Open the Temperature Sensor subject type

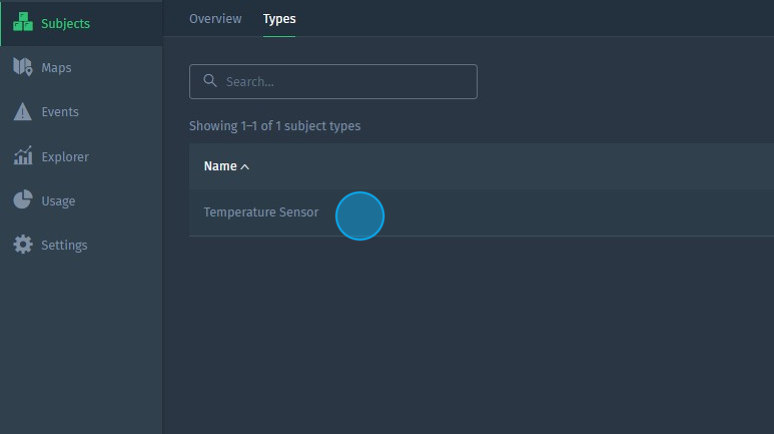coord(261,212)
